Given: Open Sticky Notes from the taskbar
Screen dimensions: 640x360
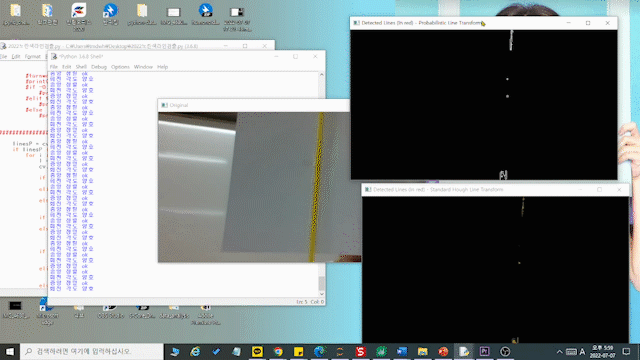Looking at the screenshot, I should pos(298,351).
